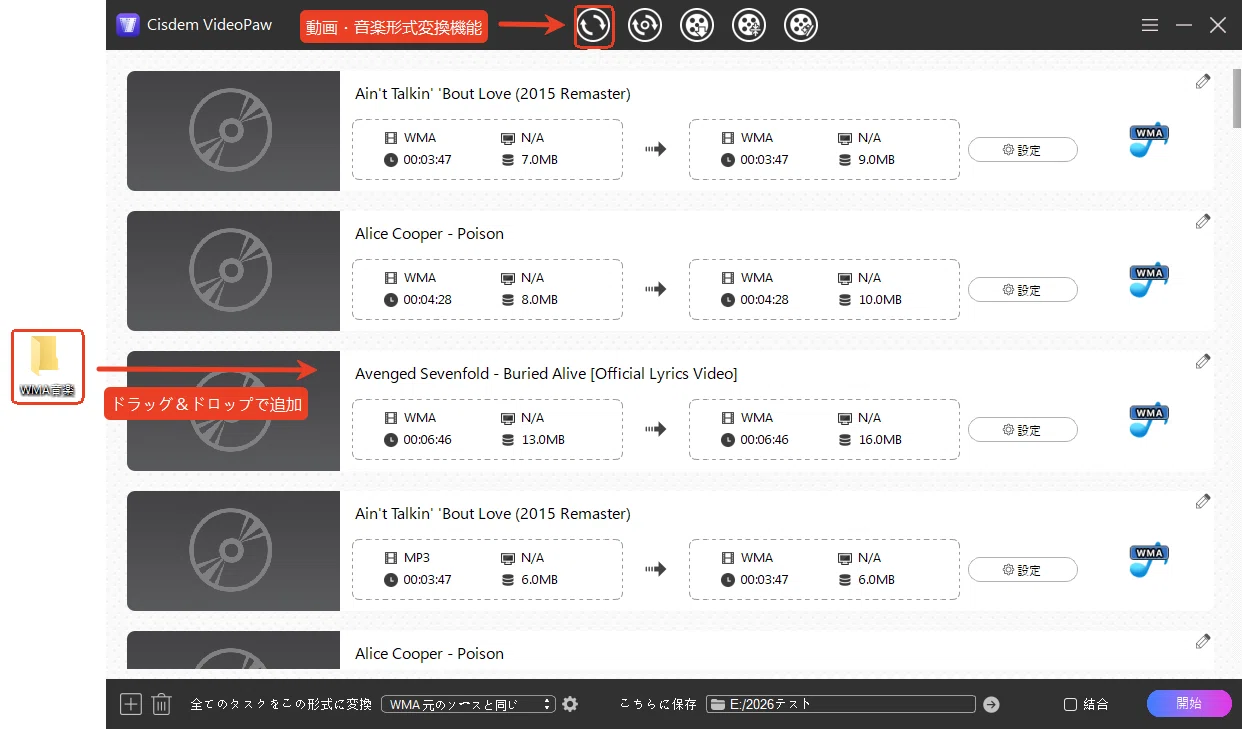The image size is (1242, 729).
Task: Click the E:/2026テスト save path field
Action: pyautogui.click(x=840, y=704)
